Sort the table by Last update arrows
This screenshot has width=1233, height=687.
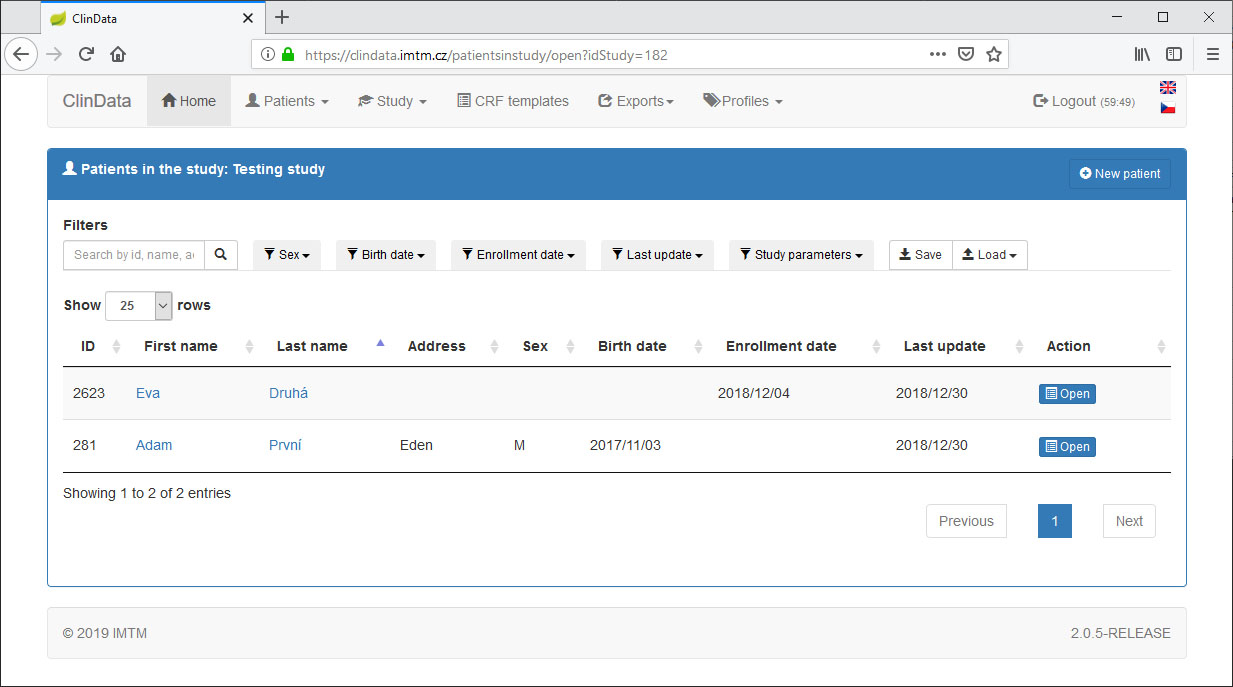(1019, 346)
